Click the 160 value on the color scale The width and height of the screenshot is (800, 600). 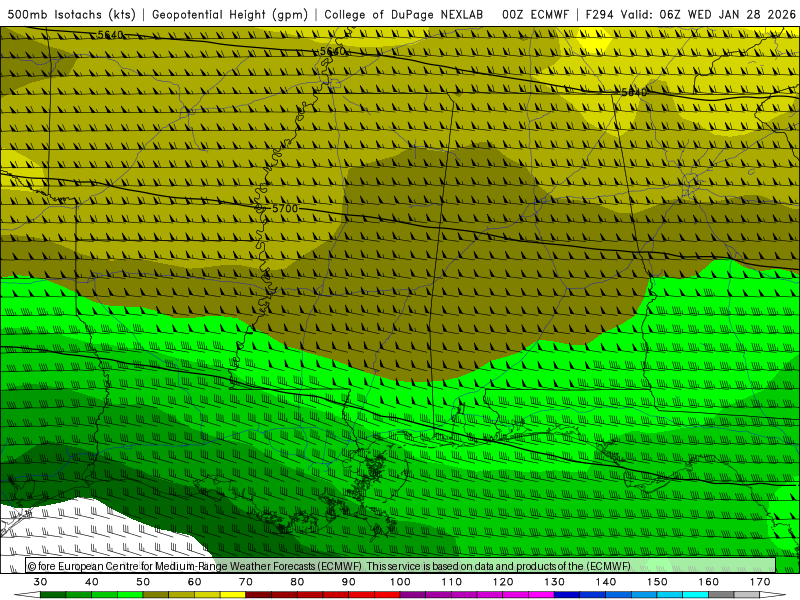pos(709,582)
